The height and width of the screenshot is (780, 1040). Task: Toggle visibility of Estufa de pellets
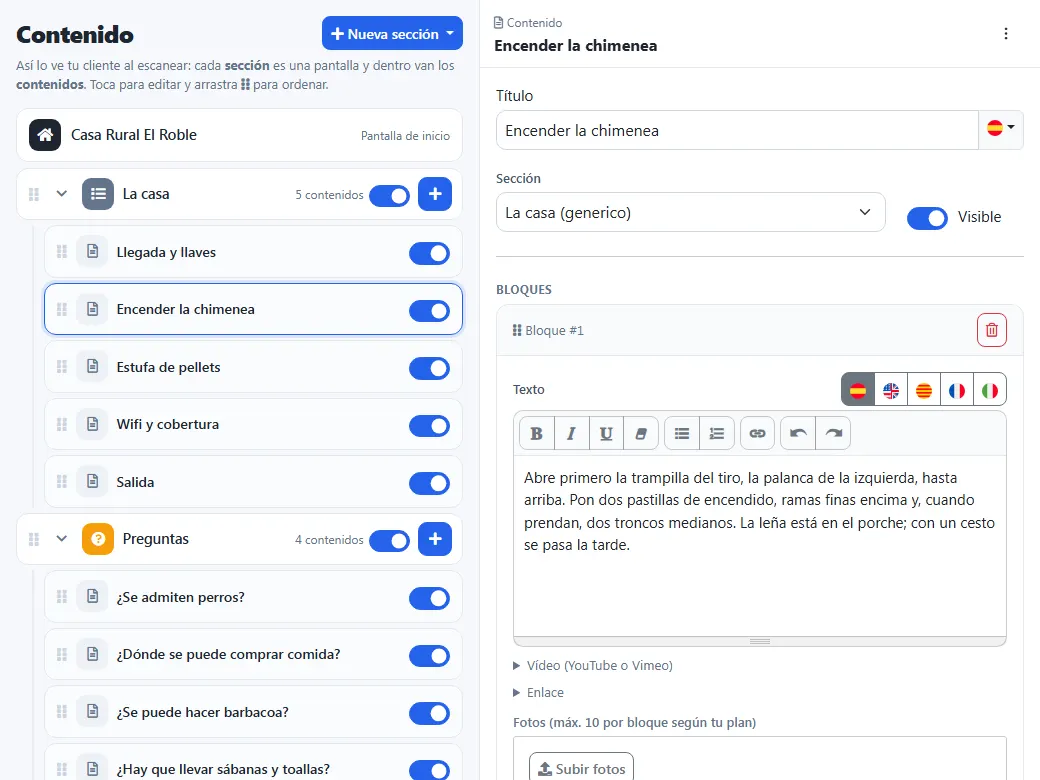coord(429,369)
